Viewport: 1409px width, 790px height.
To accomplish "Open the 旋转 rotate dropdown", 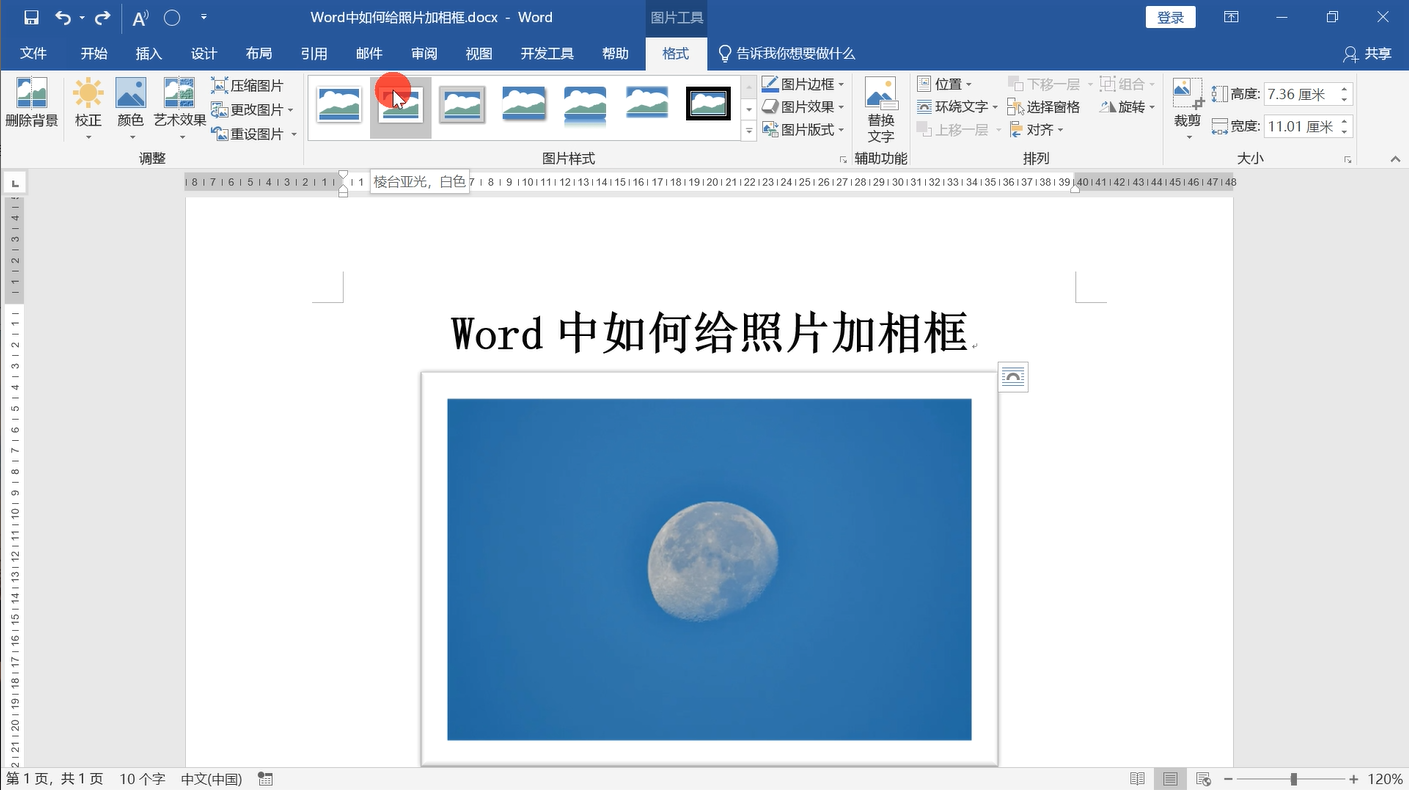I will 1127,107.
